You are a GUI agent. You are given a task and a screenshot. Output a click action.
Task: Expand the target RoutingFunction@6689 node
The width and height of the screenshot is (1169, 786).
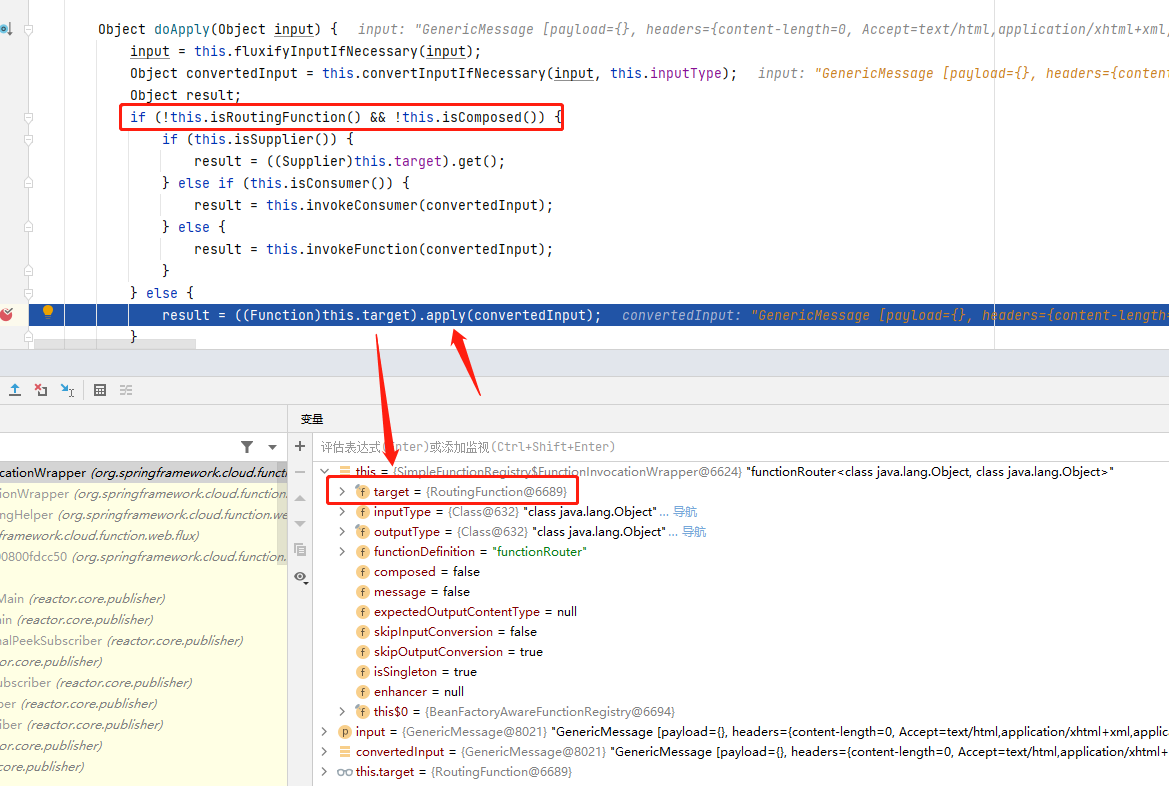coord(341,491)
